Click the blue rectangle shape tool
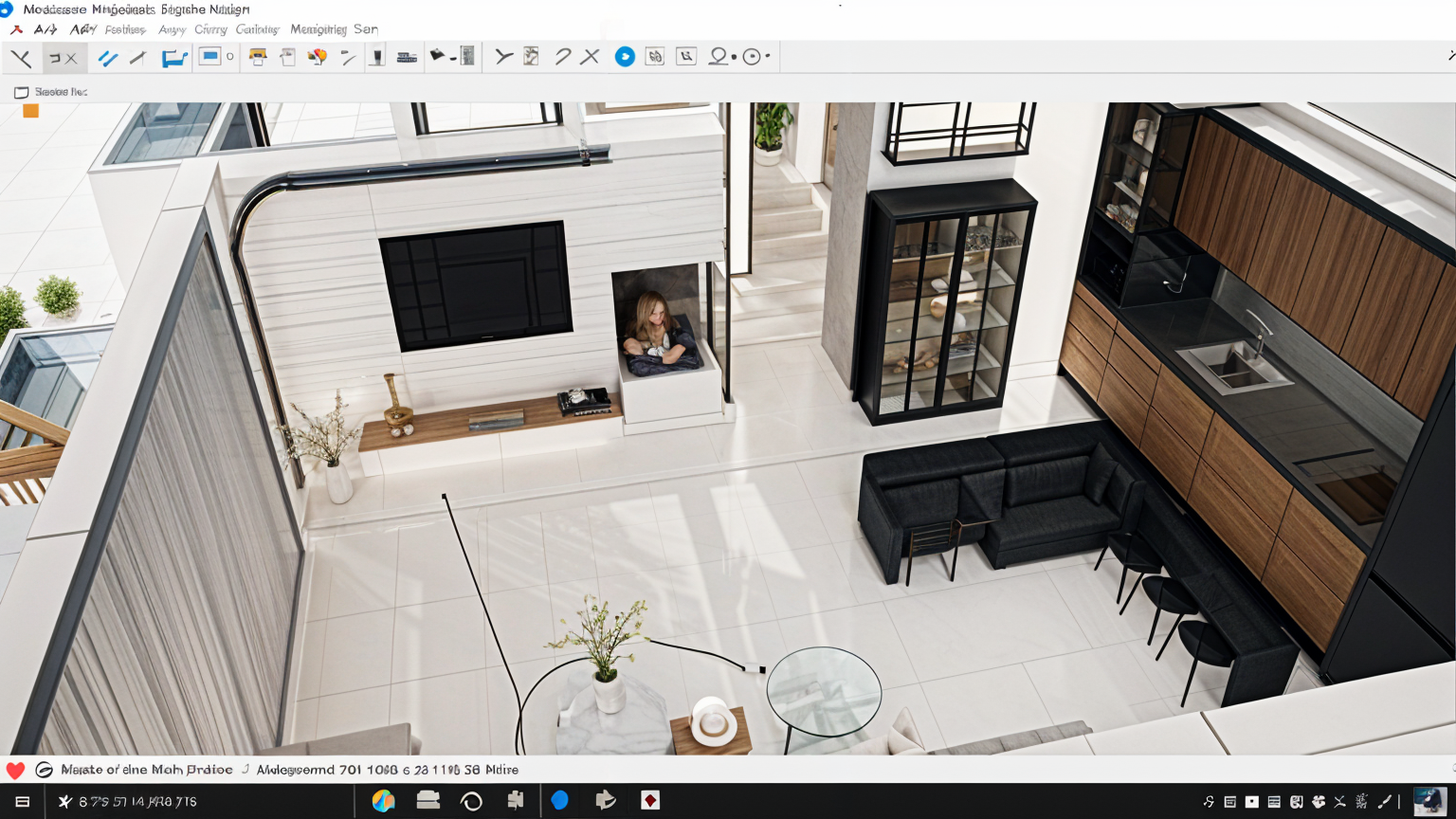1456x819 pixels. coord(209,57)
